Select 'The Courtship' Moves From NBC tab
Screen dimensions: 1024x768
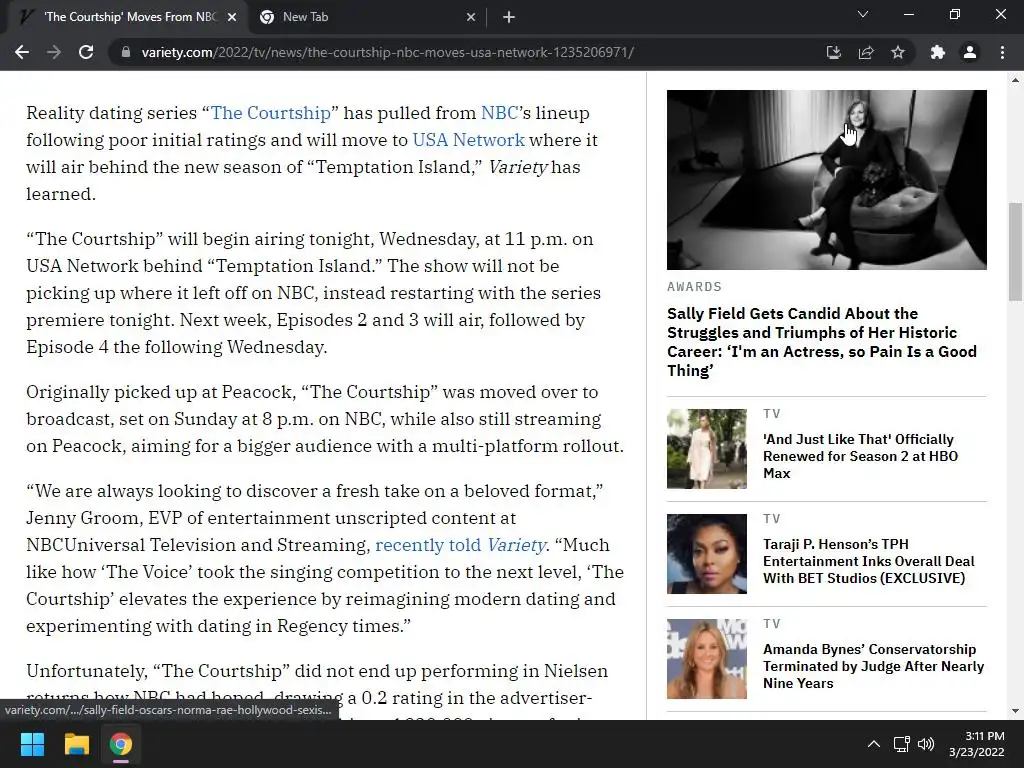coord(127,17)
